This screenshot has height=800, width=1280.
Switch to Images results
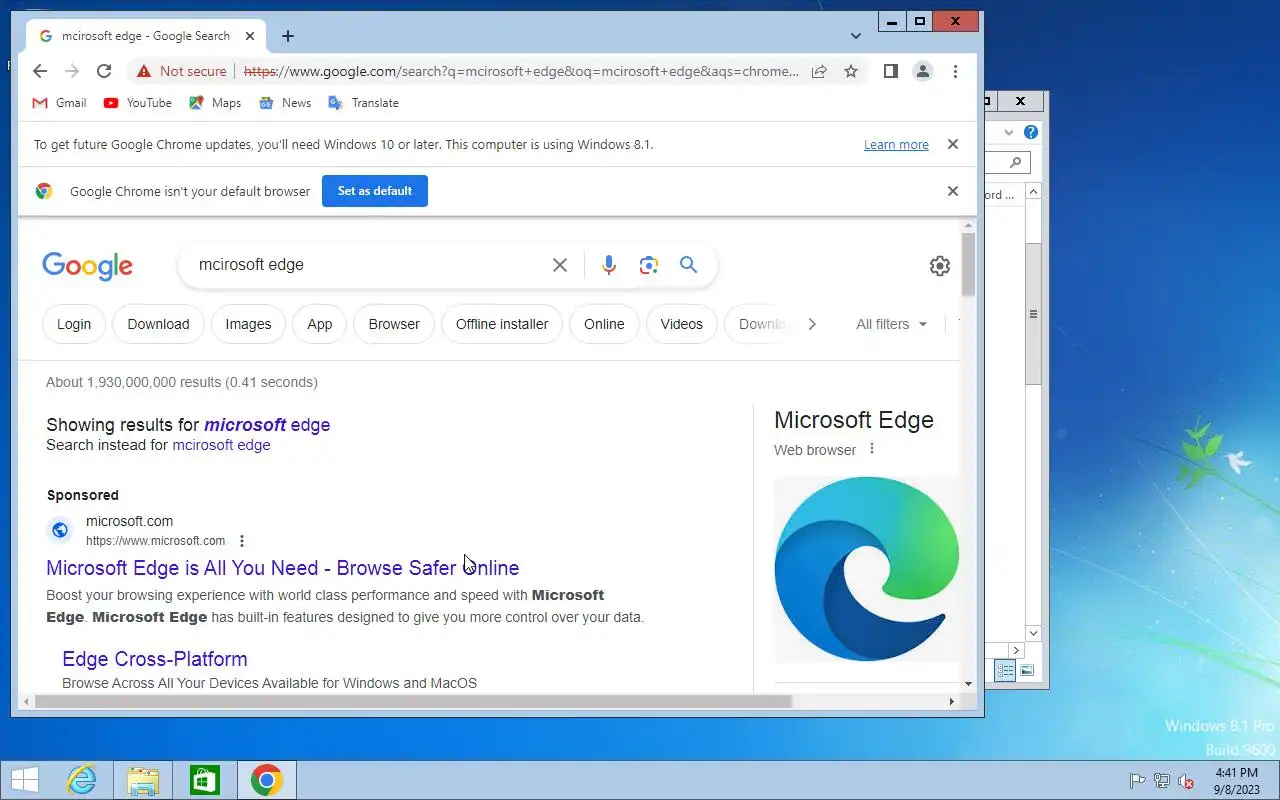click(248, 324)
